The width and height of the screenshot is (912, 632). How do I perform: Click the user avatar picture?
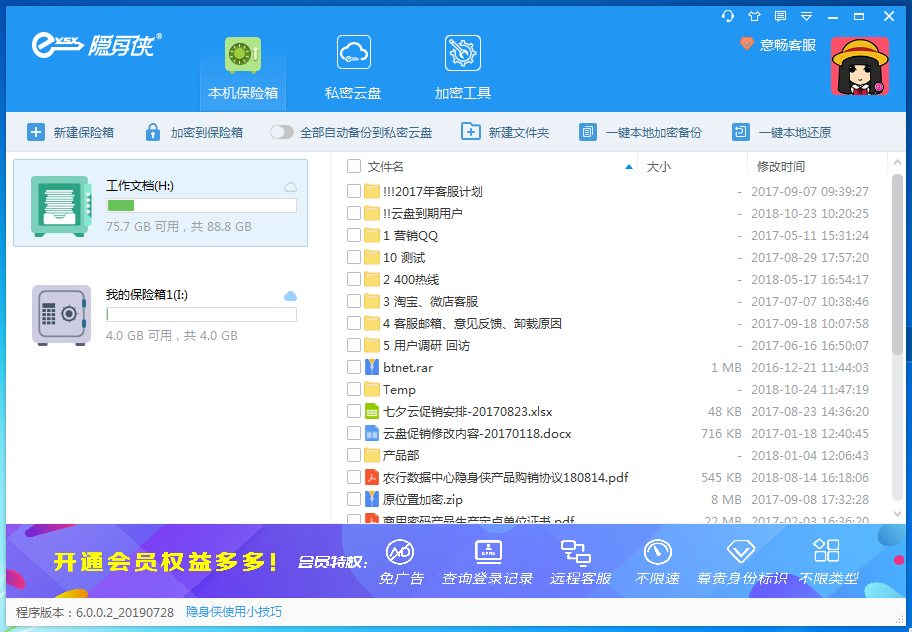tap(860, 67)
